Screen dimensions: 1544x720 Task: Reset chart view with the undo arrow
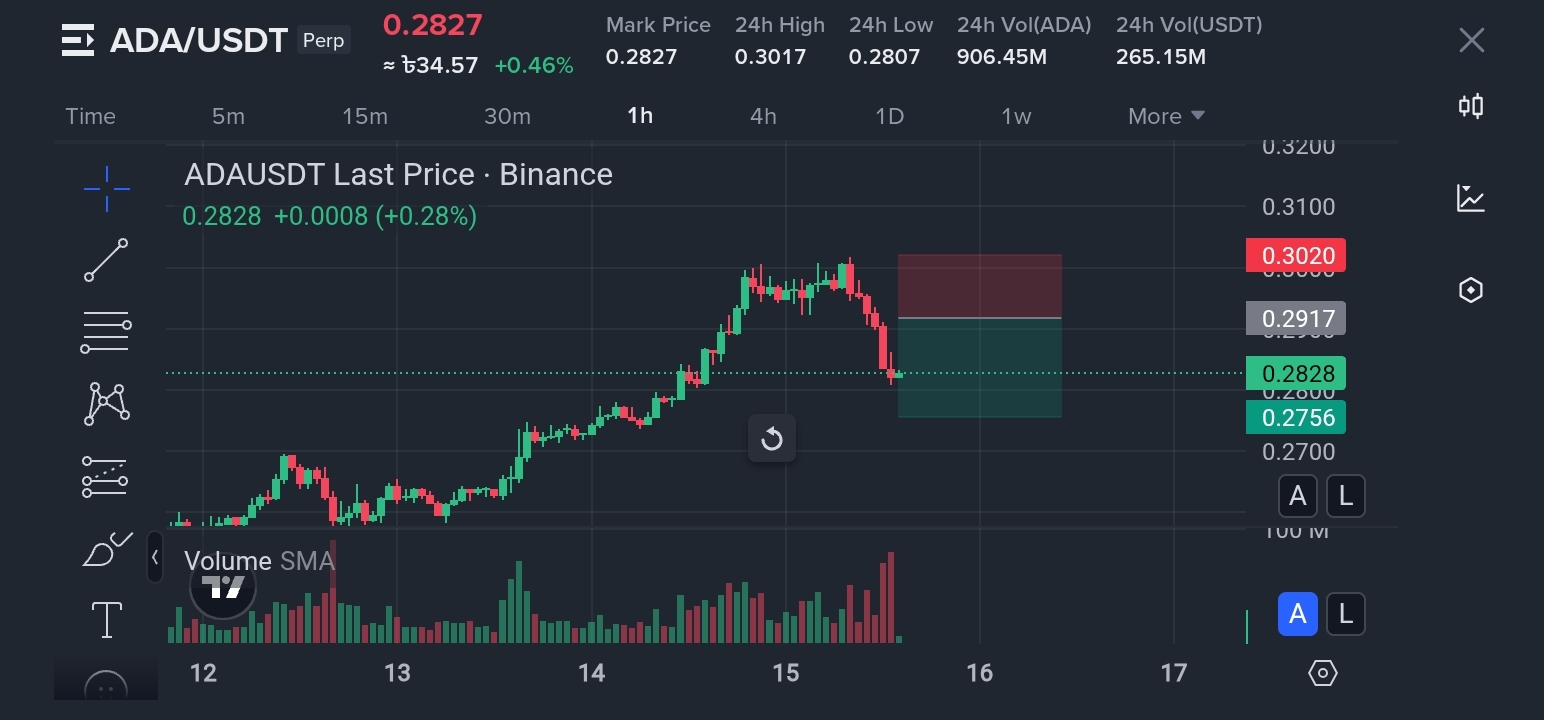[x=772, y=439]
